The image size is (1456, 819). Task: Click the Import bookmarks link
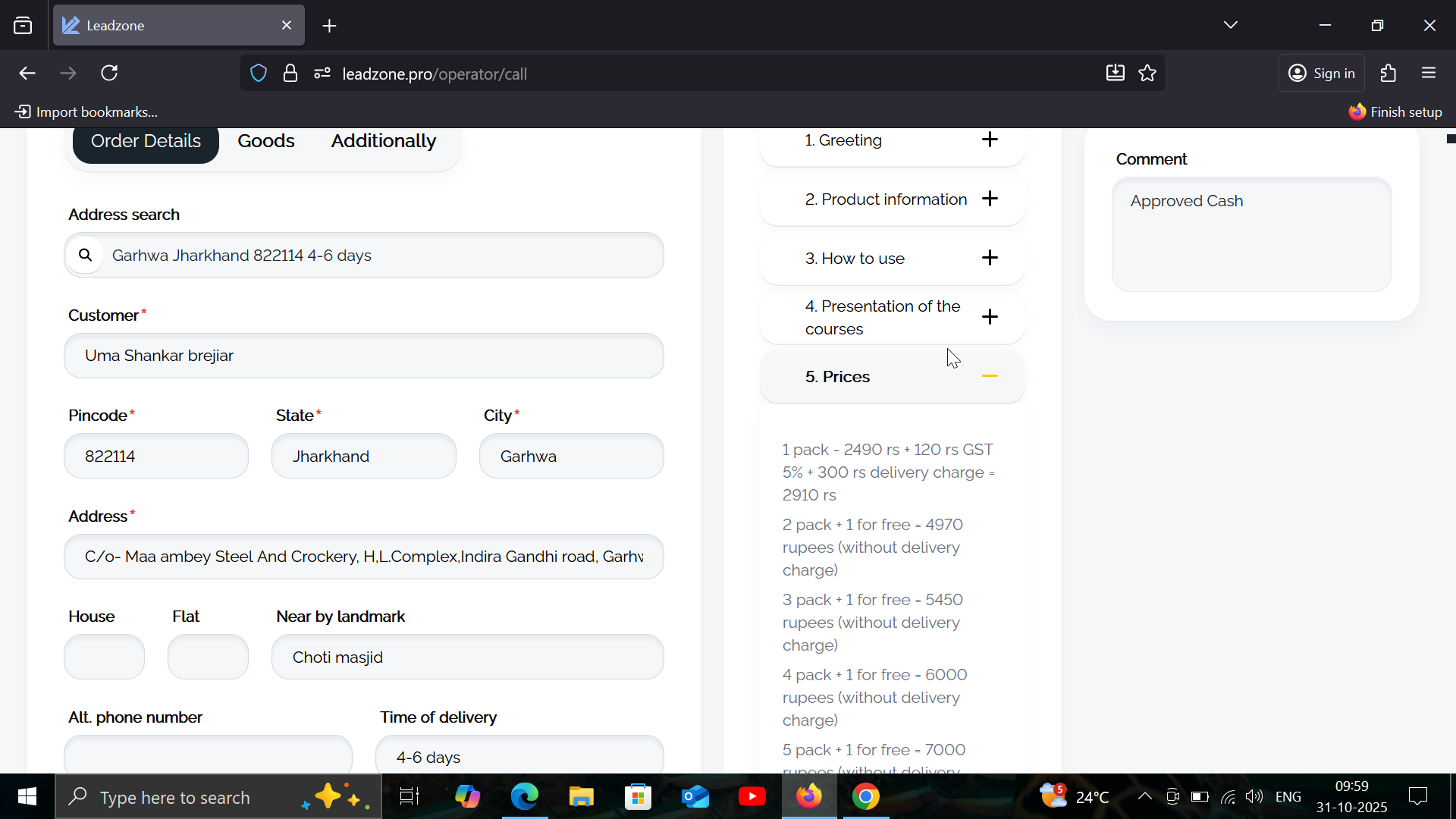click(x=86, y=112)
